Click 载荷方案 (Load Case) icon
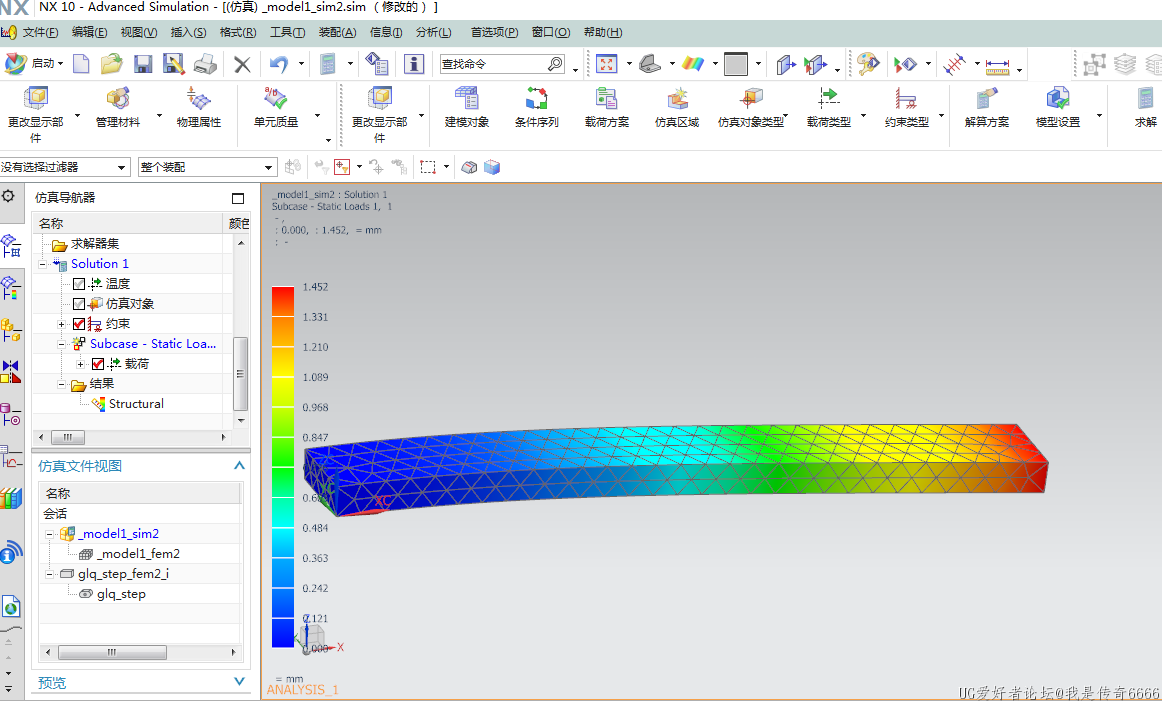This screenshot has height=705, width=1162. click(x=606, y=107)
